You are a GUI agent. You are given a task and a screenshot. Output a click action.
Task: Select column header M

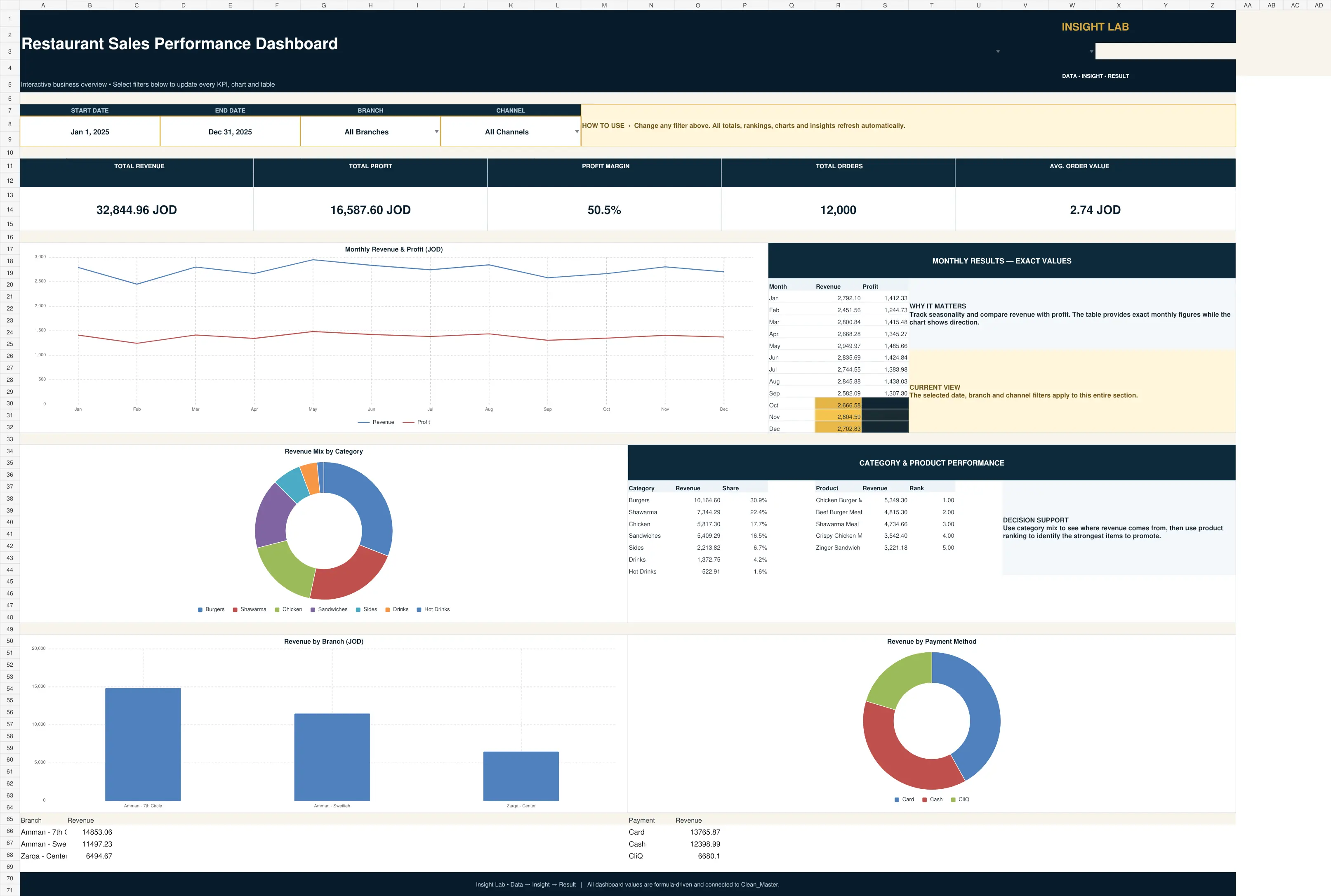tap(604, 5)
